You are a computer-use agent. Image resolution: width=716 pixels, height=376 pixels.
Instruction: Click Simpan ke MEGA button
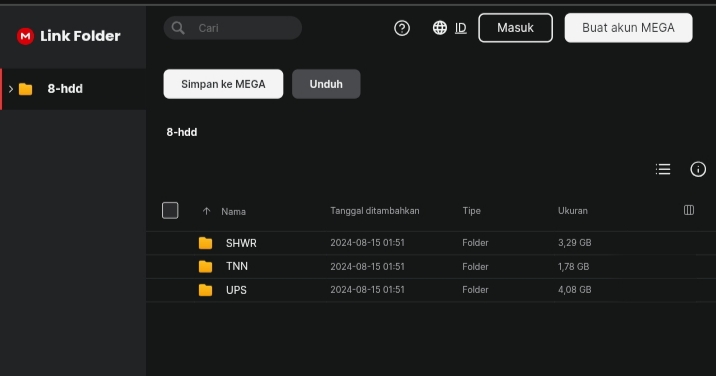tap(223, 84)
